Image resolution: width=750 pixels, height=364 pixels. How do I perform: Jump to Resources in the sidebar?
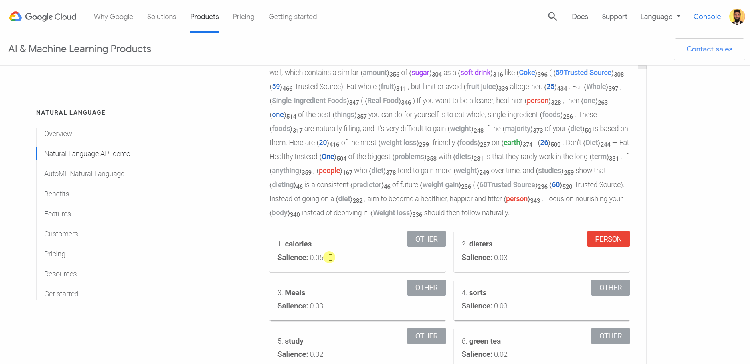60,274
